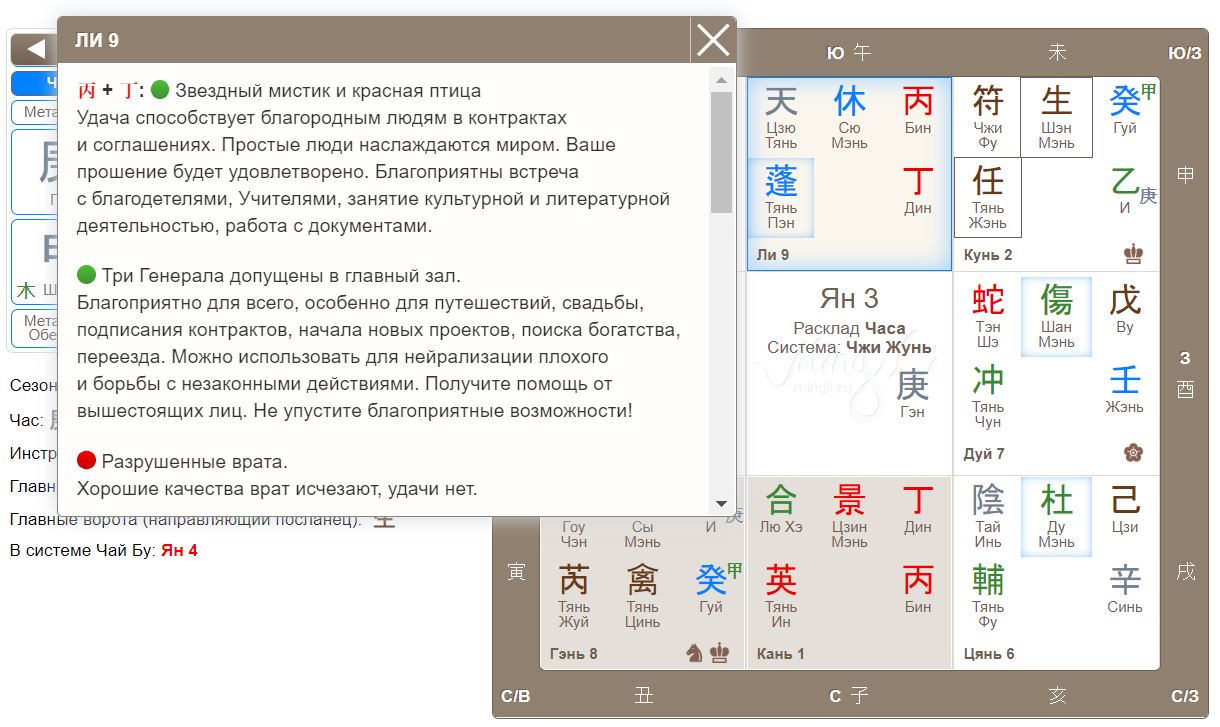This screenshot has width=1220, height=727.
Task: Click the popup scrollbar up arrow
Action: pyautogui.click(x=721, y=79)
